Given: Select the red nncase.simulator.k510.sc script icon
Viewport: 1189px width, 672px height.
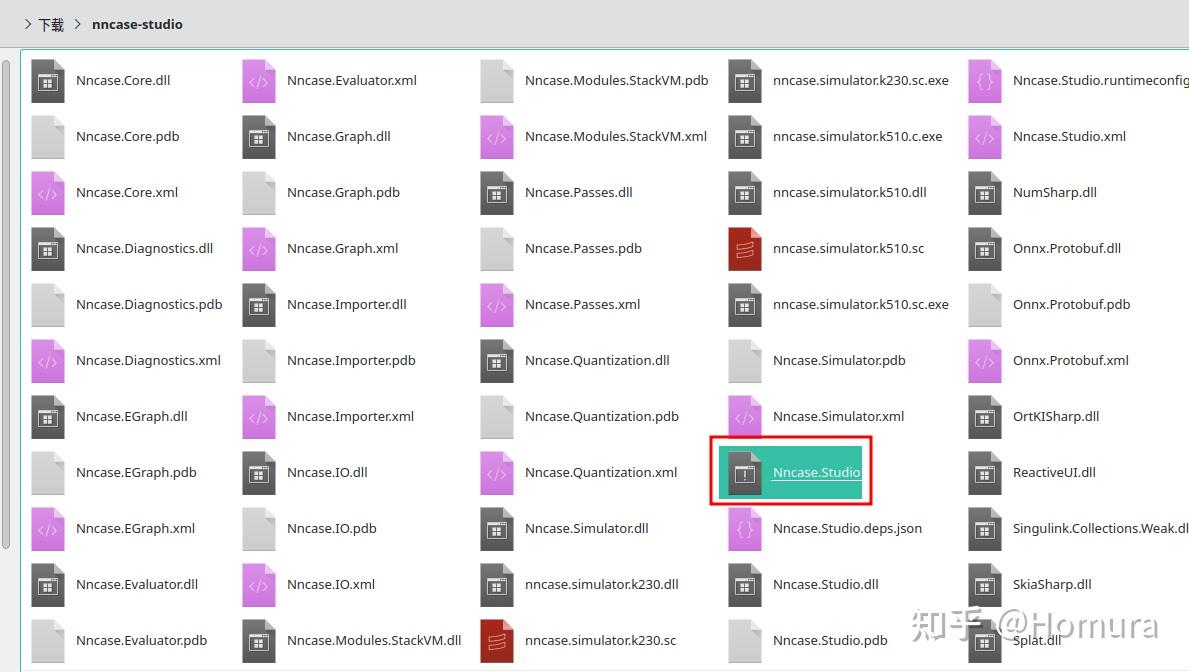Looking at the screenshot, I should coord(745,248).
